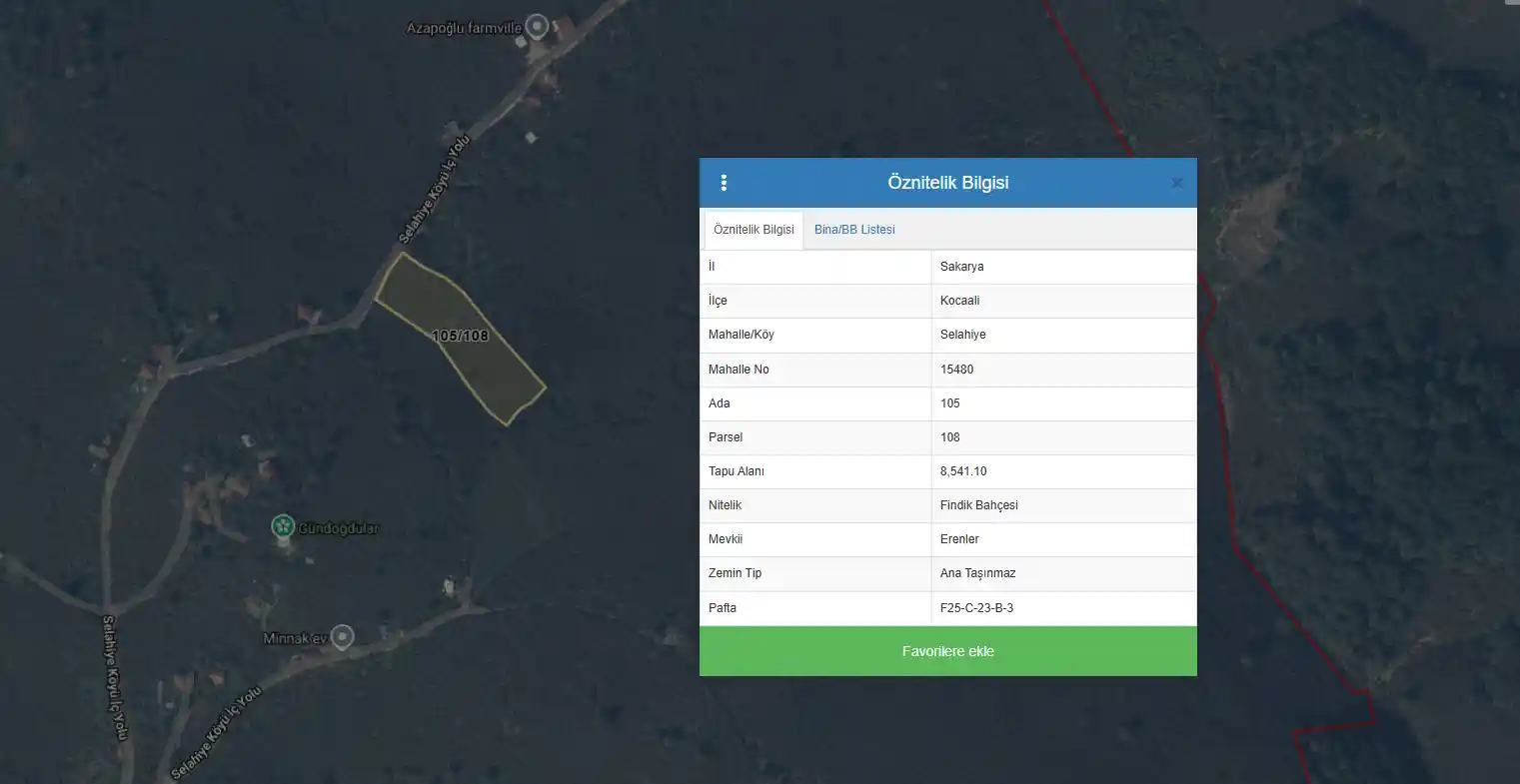Click the Minnak ev map pin
The image size is (1520, 784).
[343, 636]
